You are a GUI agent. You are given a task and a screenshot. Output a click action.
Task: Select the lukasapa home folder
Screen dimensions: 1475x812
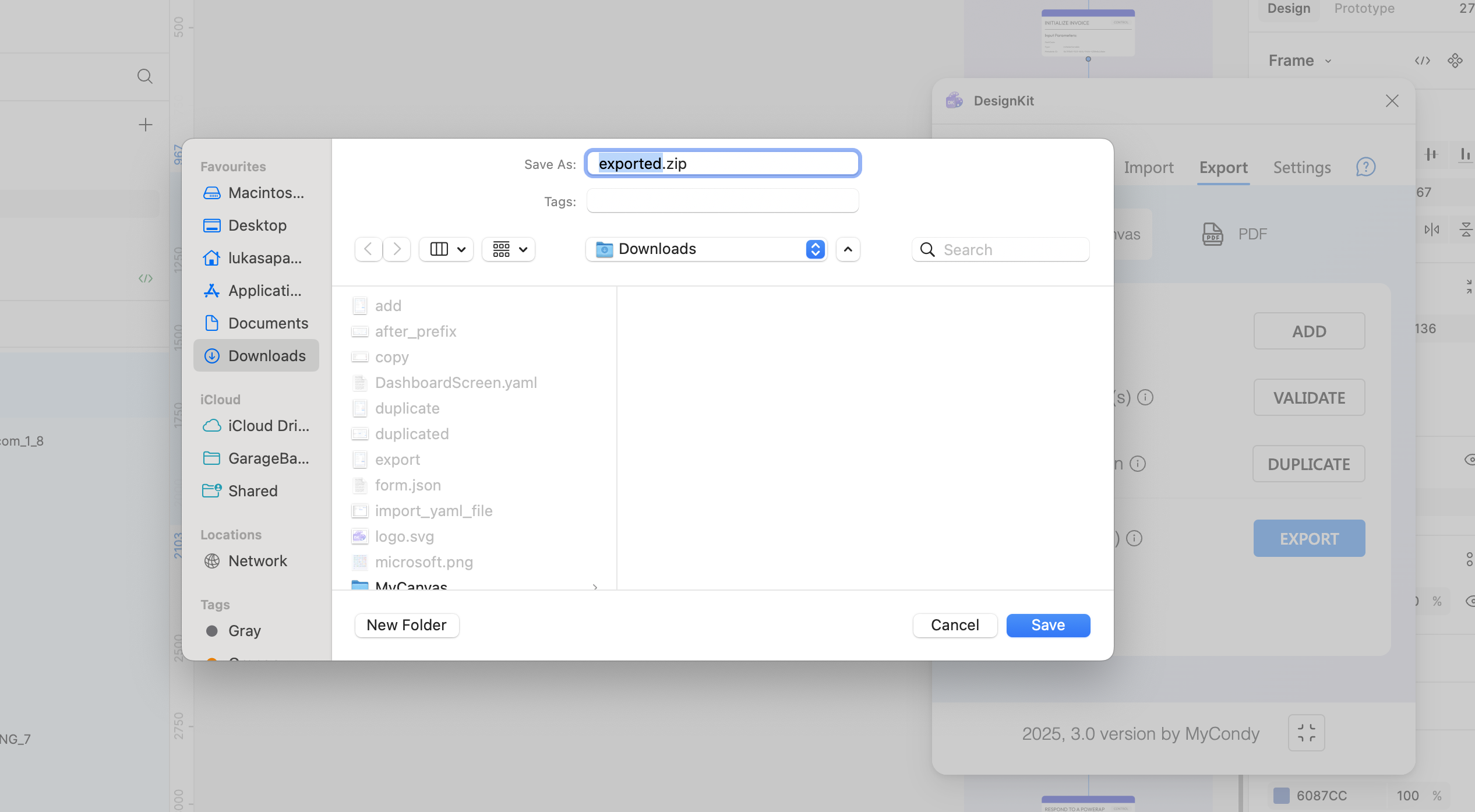tap(256, 258)
